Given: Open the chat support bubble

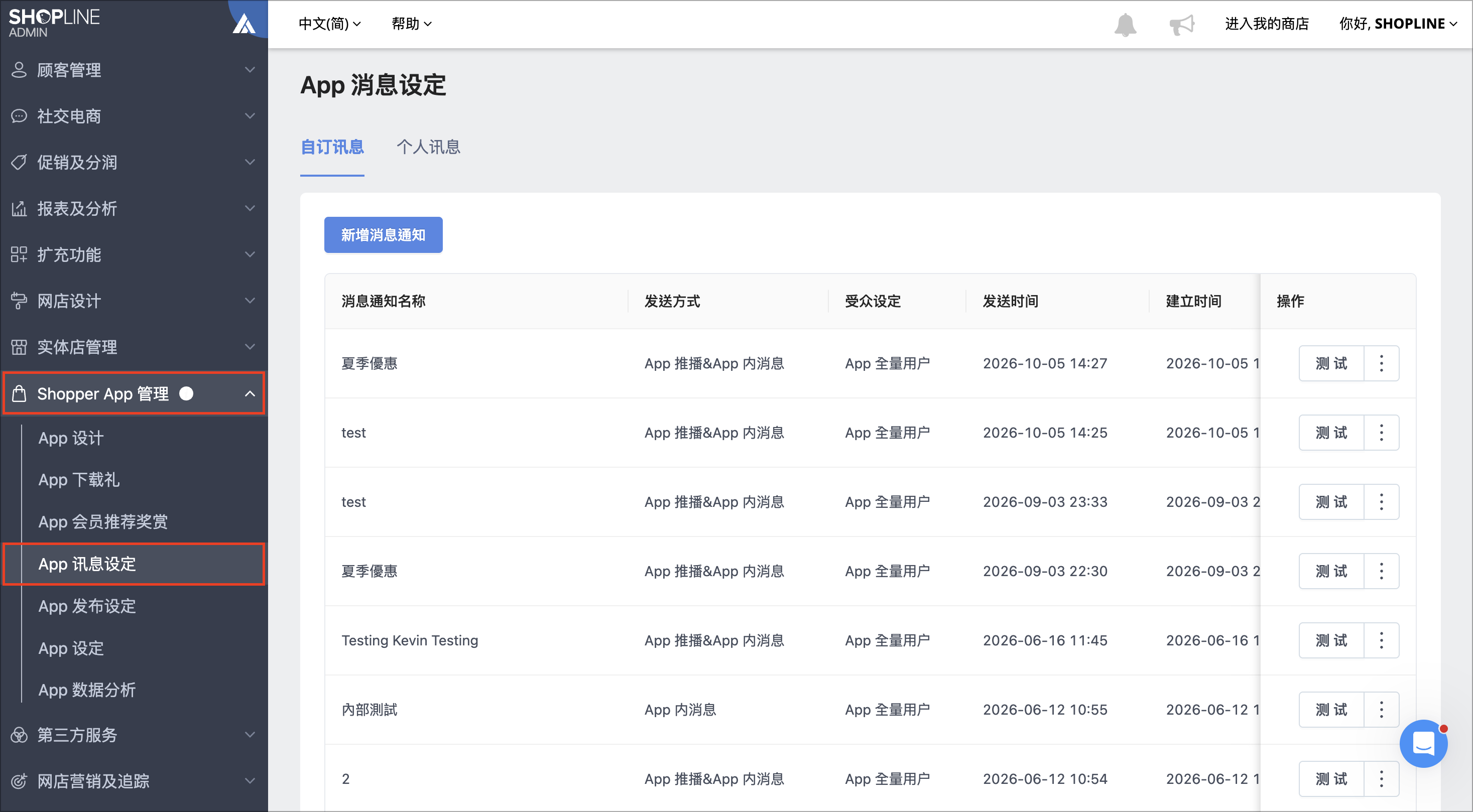Looking at the screenshot, I should point(1423,743).
